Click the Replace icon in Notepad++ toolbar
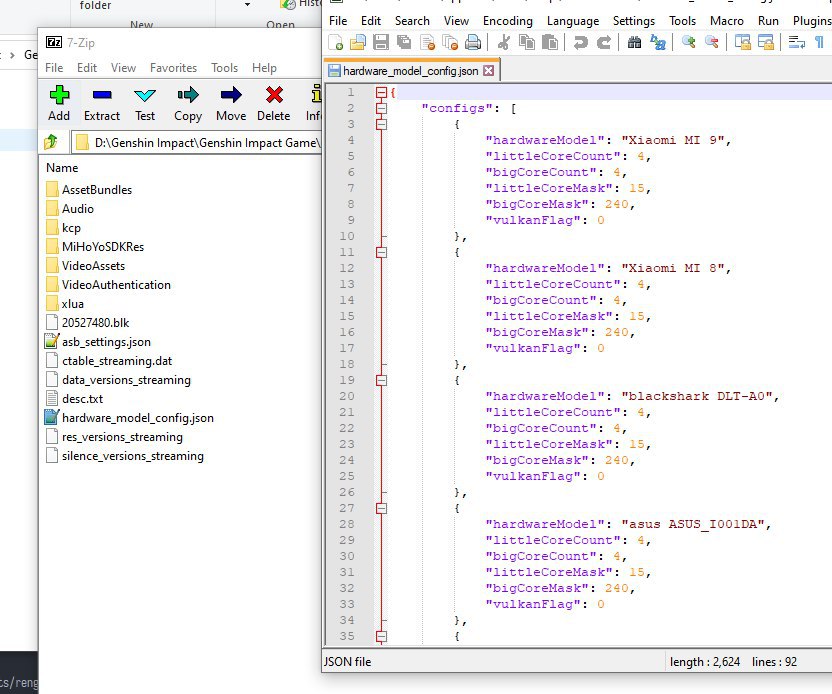This screenshot has width=832, height=694. point(658,42)
